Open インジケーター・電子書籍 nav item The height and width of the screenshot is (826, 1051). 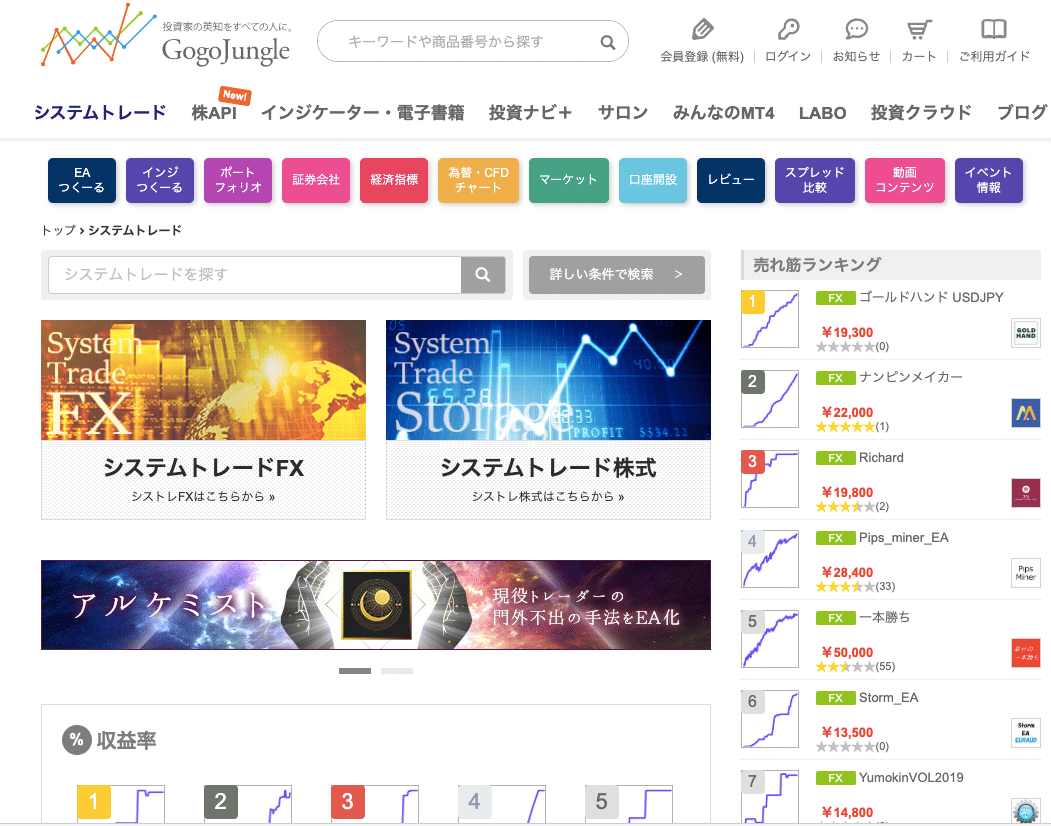pyautogui.click(x=363, y=113)
